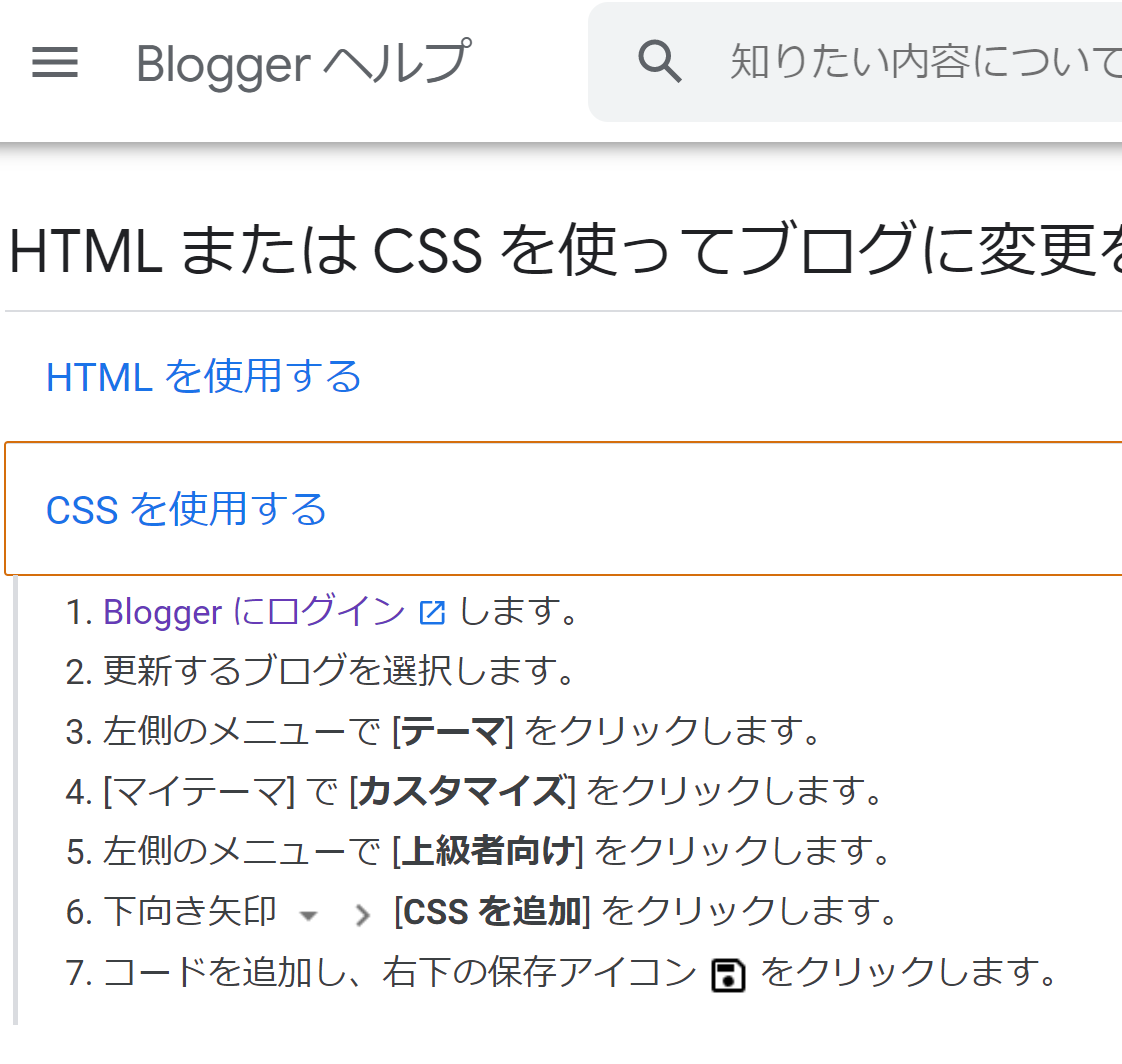This screenshot has width=1122, height=1064.
Task: Open the hamburger main menu
Action: (x=55, y=63)
